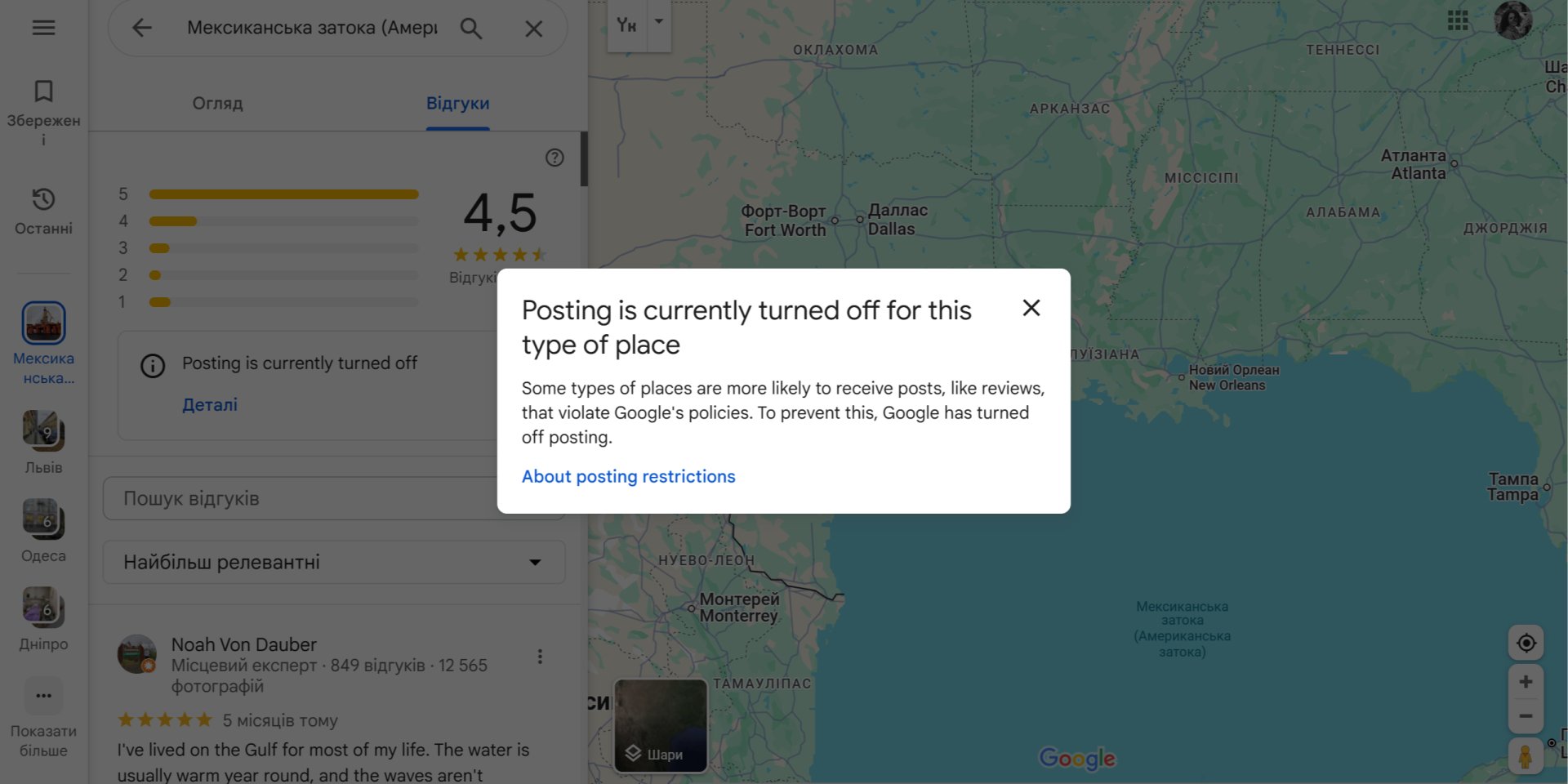Image resolution: width=1568 pixels, height=784 pixels.
Task: Show my location with the target icon
Action: tap(1526, 644)
